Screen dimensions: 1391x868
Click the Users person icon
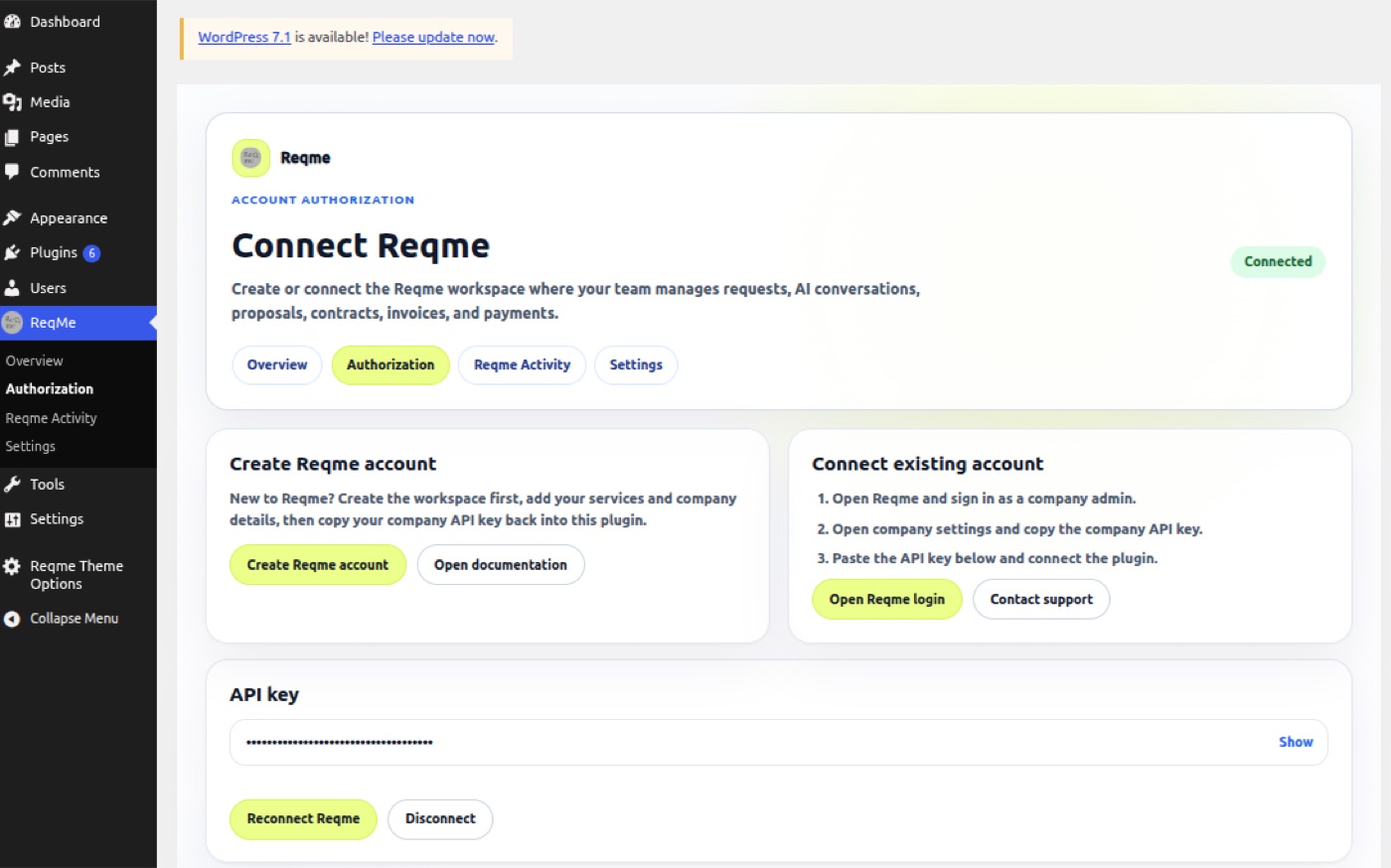click(x=12, y=288)
